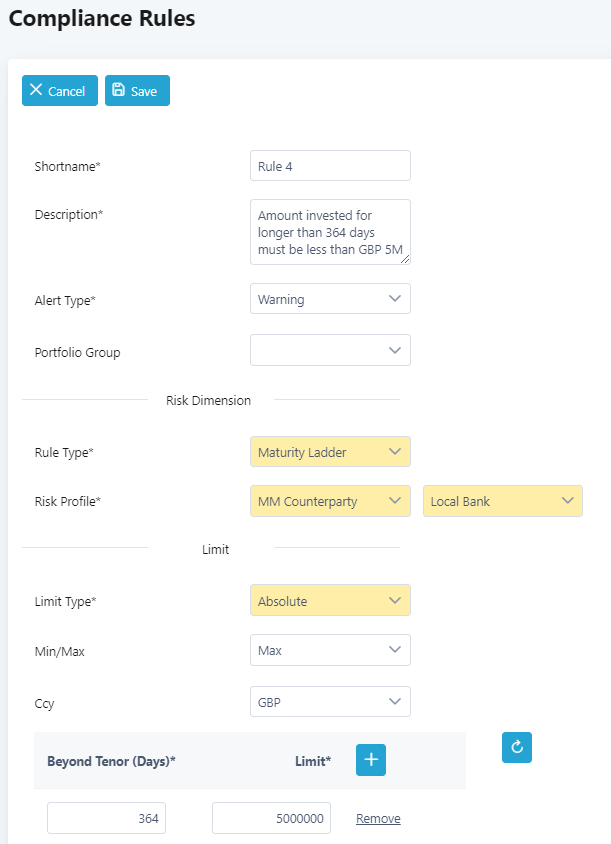Click the Cancel button
This screenshot has width=611, height=844.
click(x=60, y=90)
